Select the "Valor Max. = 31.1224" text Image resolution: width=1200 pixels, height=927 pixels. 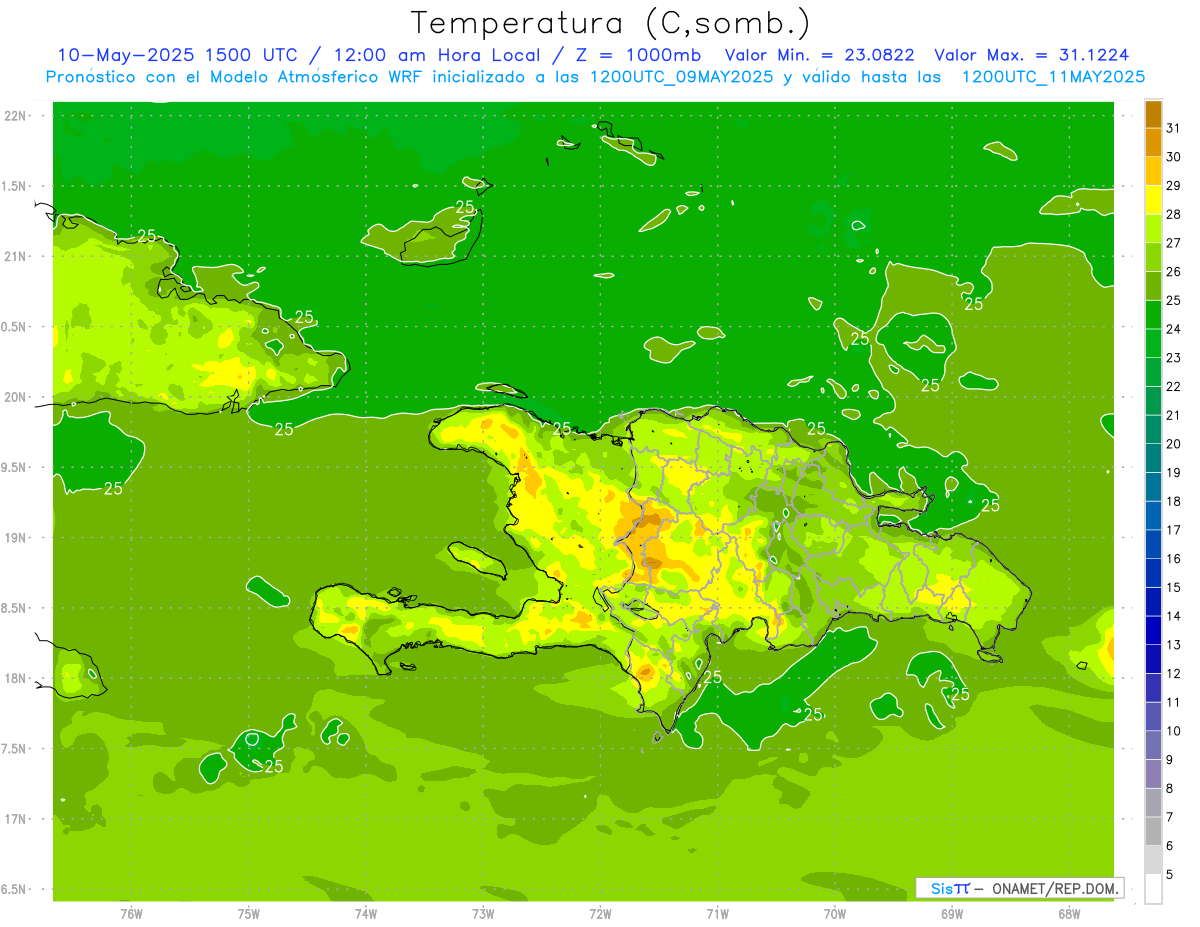point(1032,55)
